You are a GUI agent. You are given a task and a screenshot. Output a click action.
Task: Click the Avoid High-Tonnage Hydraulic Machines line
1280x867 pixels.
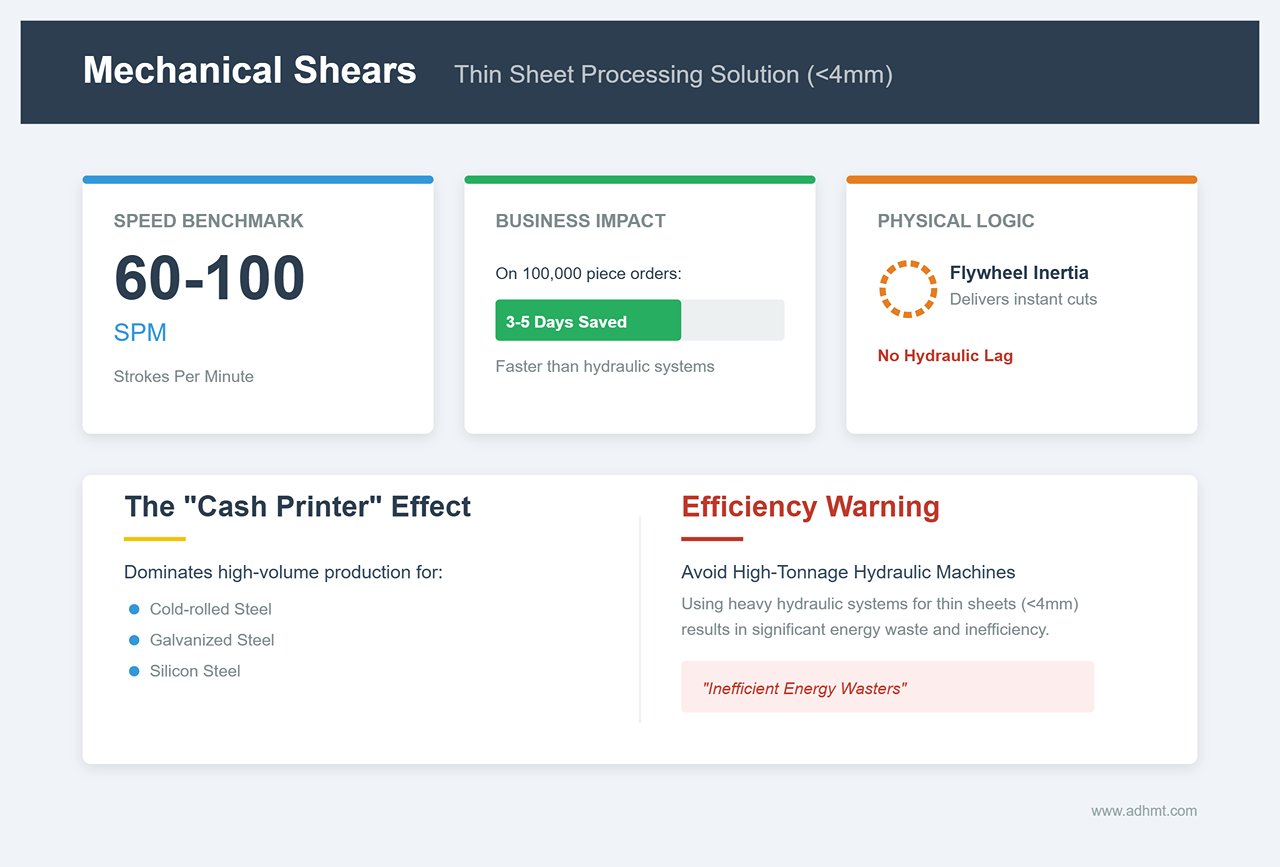click(848, 572)
